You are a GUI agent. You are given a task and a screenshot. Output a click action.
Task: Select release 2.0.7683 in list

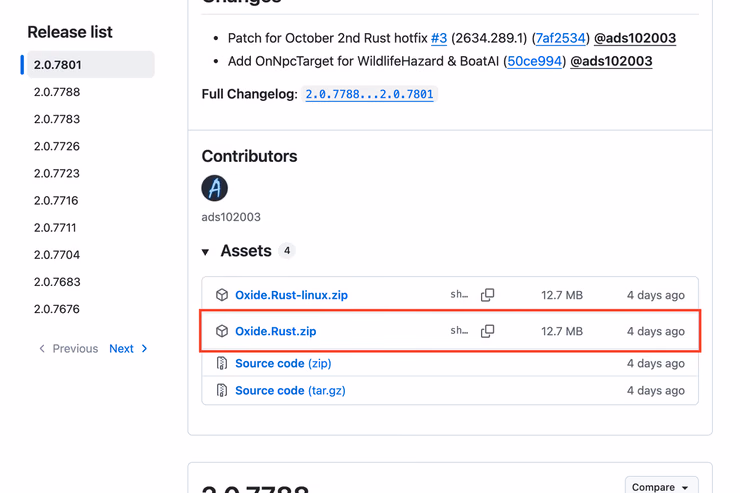(57, 282)
